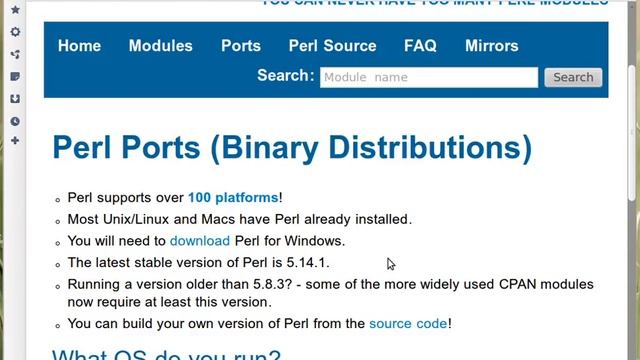640x360 pixels.
Task: Follow the 'download' Perl for Windows link
Action: 200,241
